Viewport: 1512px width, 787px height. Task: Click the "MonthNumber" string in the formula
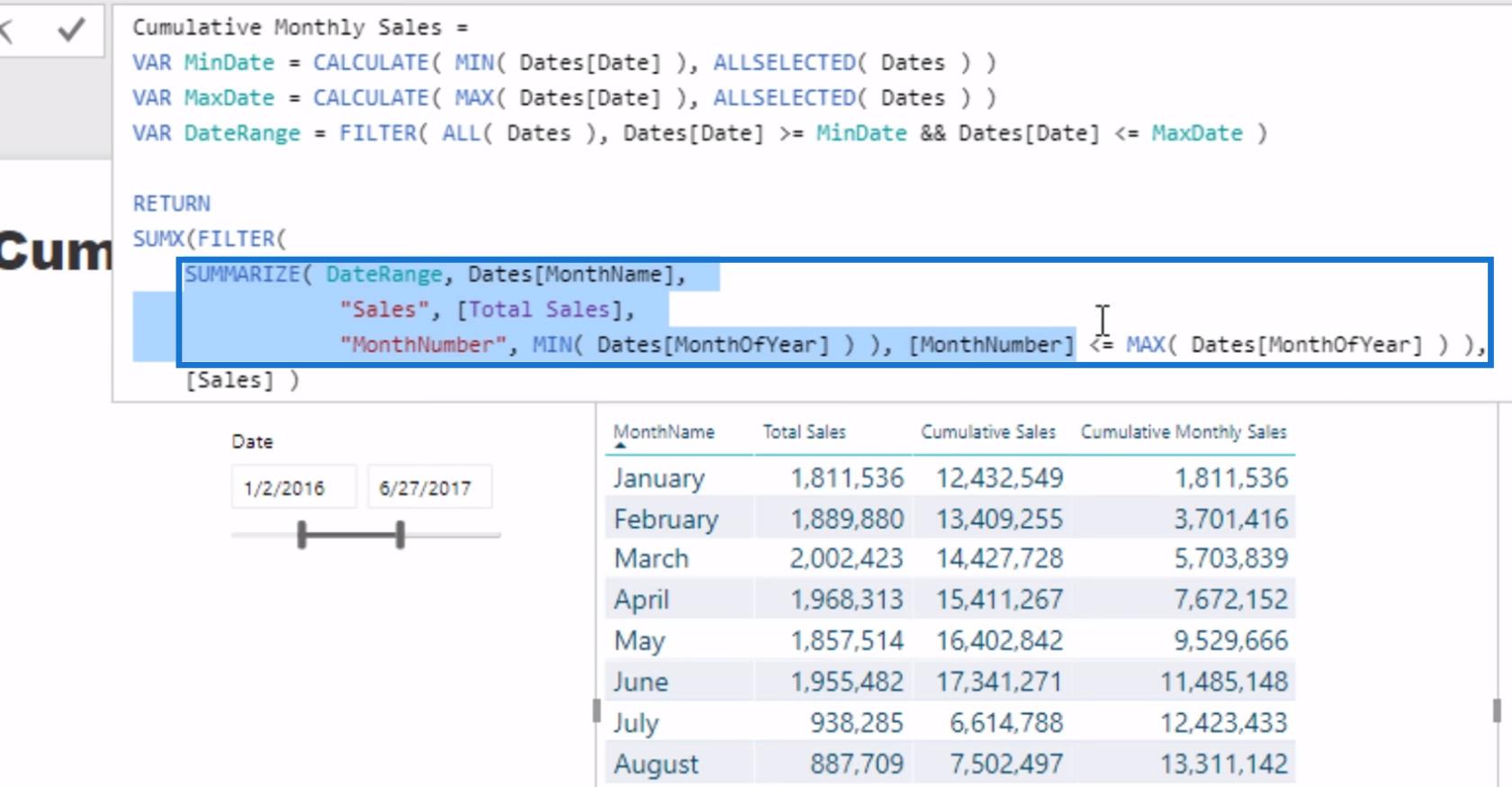coord(423,345)
